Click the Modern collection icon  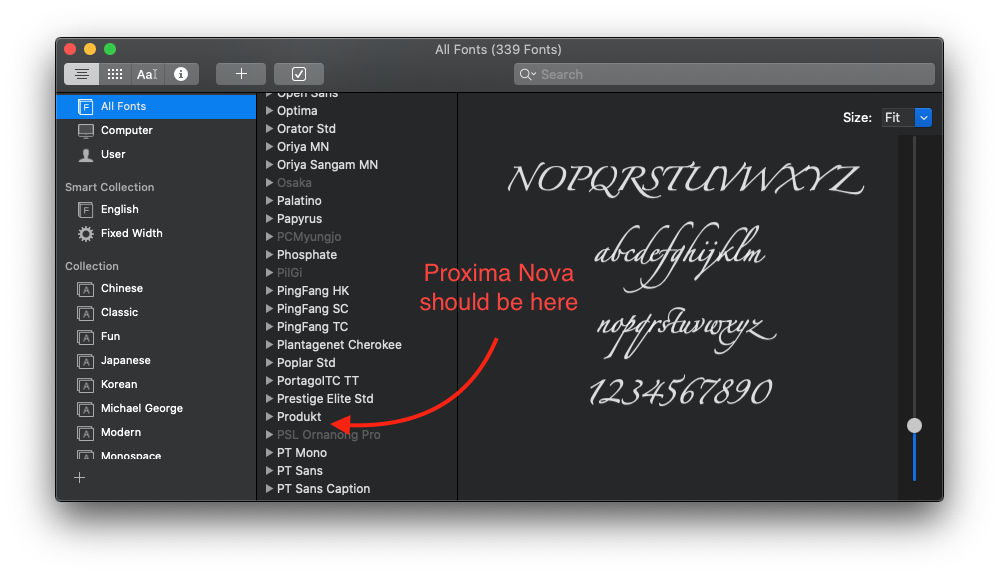point(85,433)
